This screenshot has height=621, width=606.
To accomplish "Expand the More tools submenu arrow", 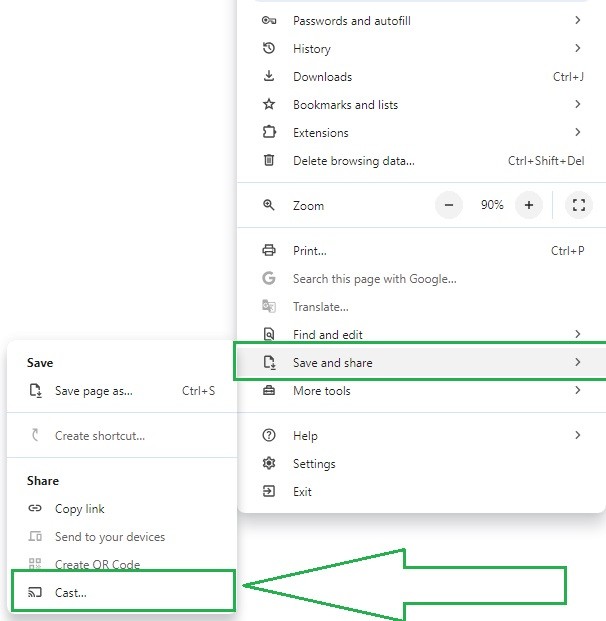I will click(578, 391).
